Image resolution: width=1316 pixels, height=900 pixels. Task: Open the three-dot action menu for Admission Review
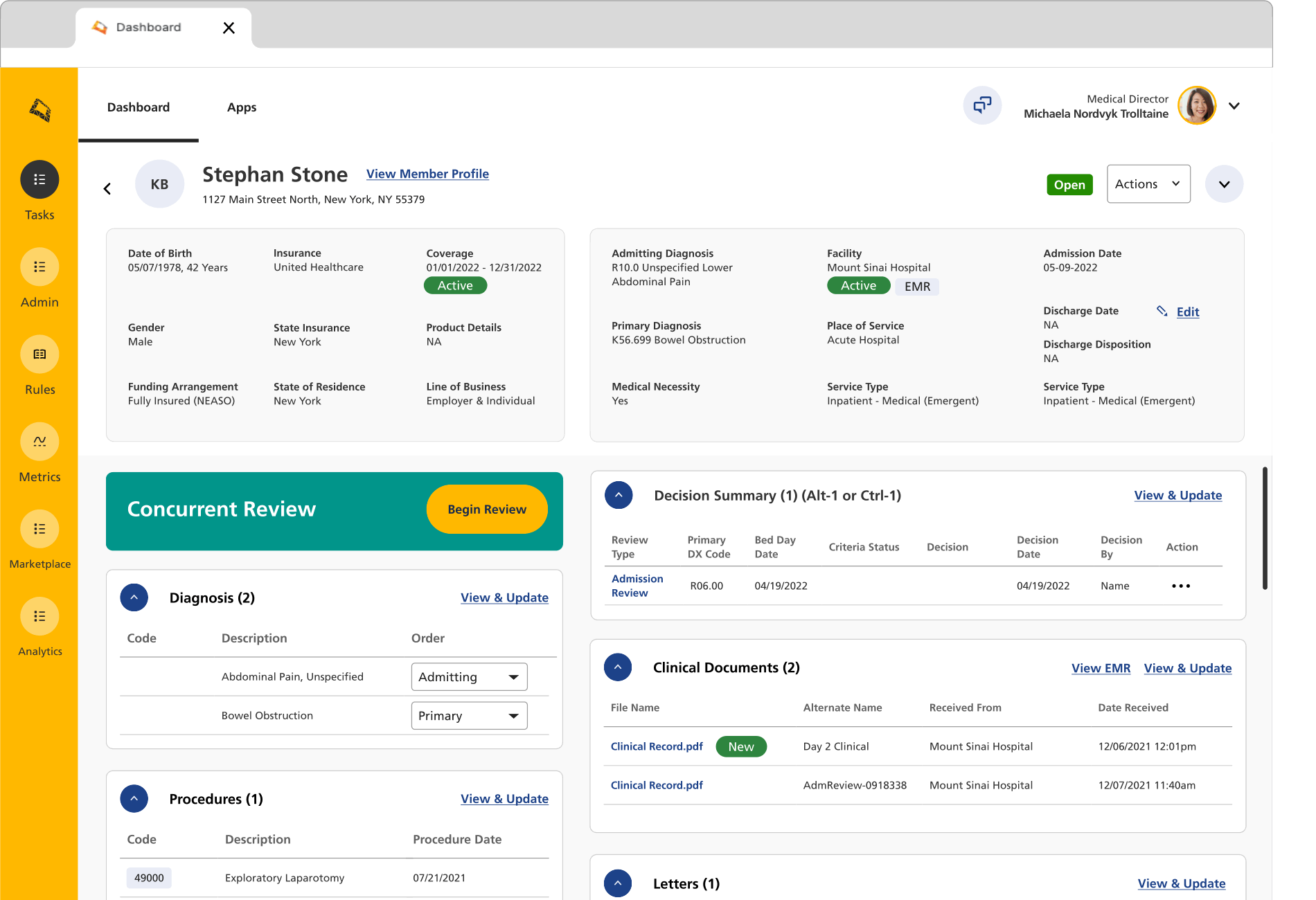coord(1181,586)
